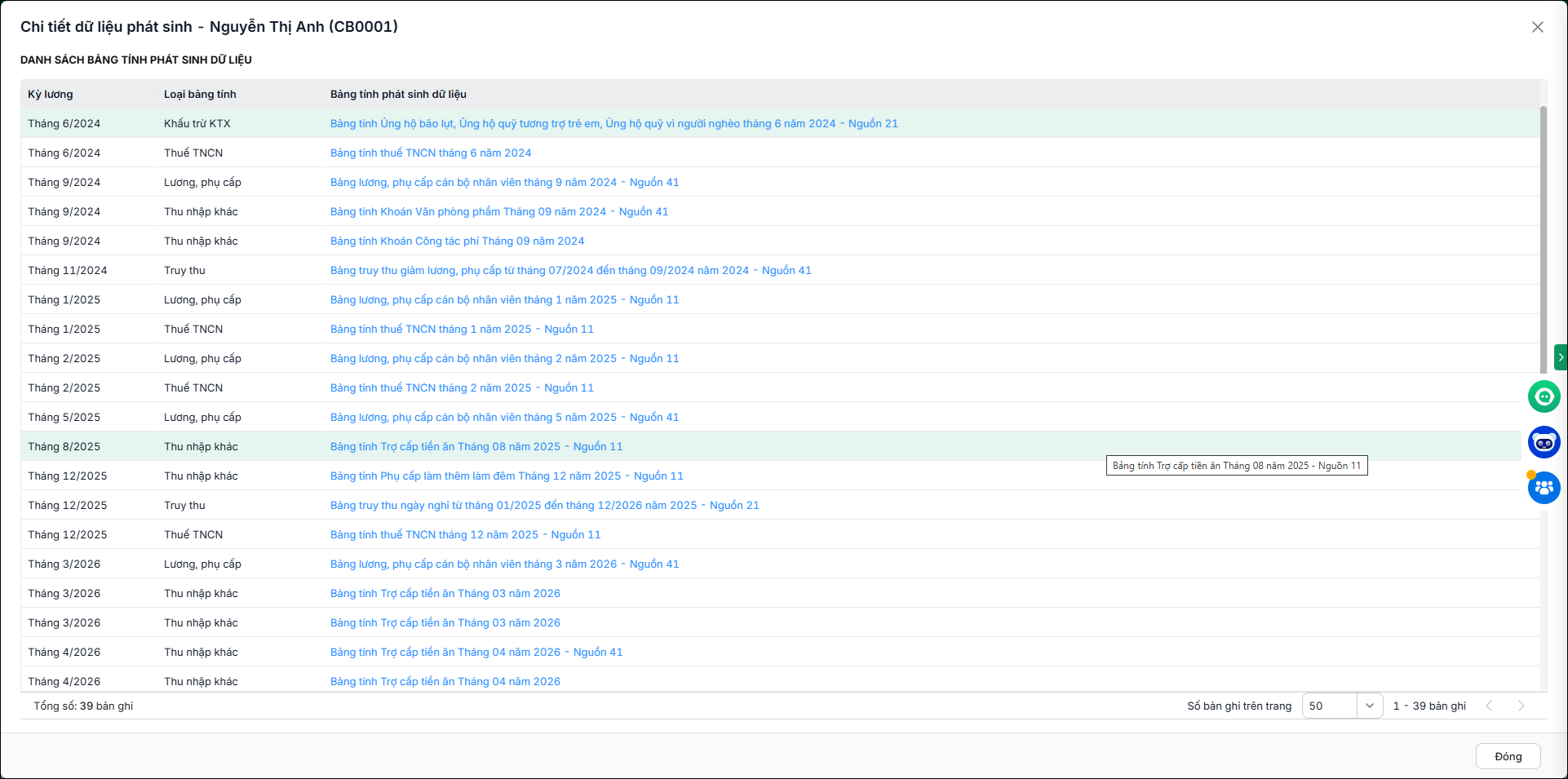The image size is (1568, 779).
Task: Close the dialog with the X icon
Action: click(x=1537, y=27)
